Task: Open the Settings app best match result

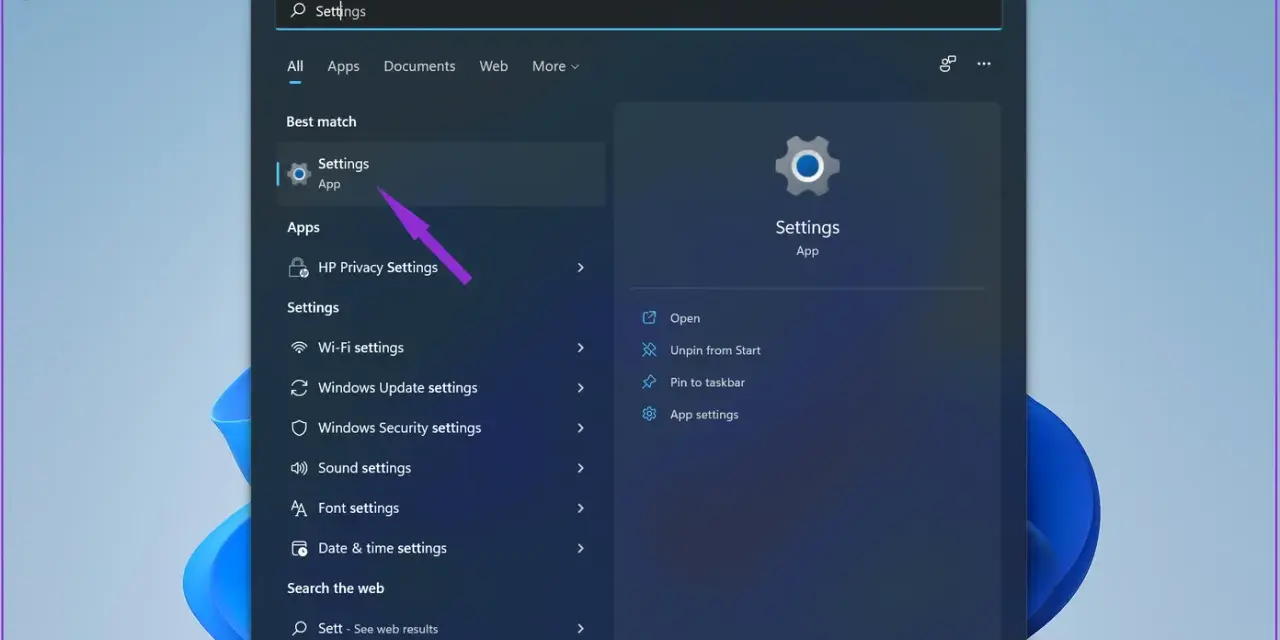Action: click(441, 174)
